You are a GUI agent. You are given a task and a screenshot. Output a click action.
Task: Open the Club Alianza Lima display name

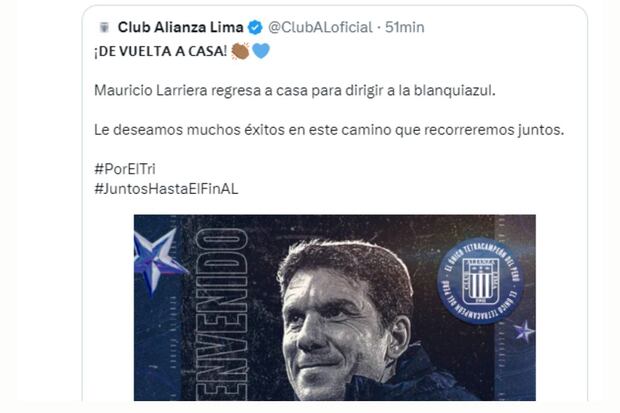click(x=180, y=27)
